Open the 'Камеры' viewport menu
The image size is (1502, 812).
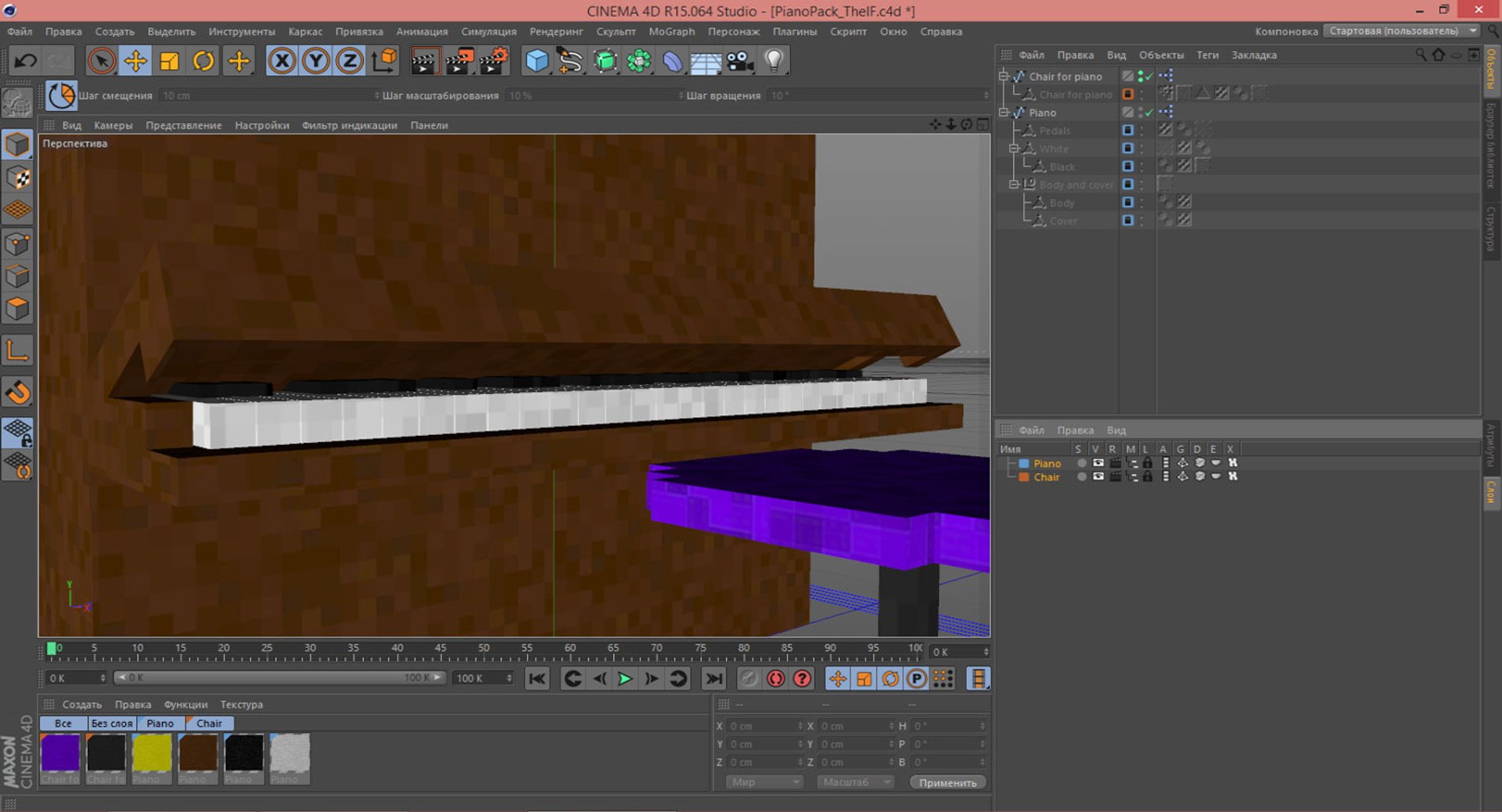click(113, 125)
